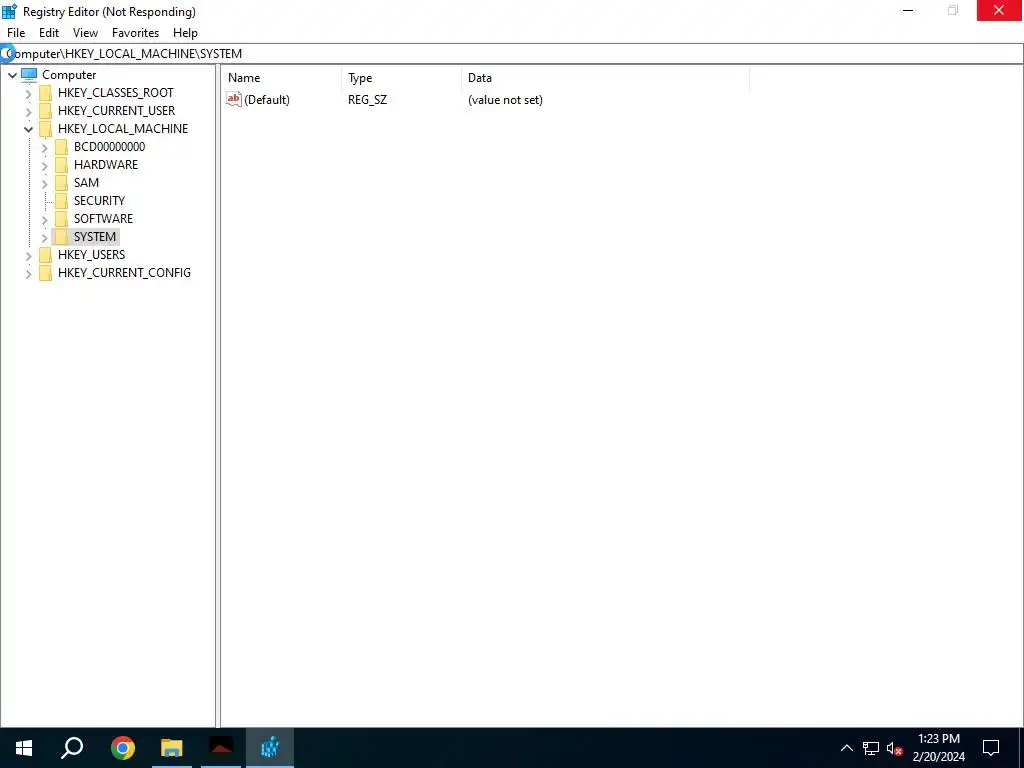Click BCD00000000 folder icon
This screenshot has width=1024, height=768.
click(x=61, y=147)
